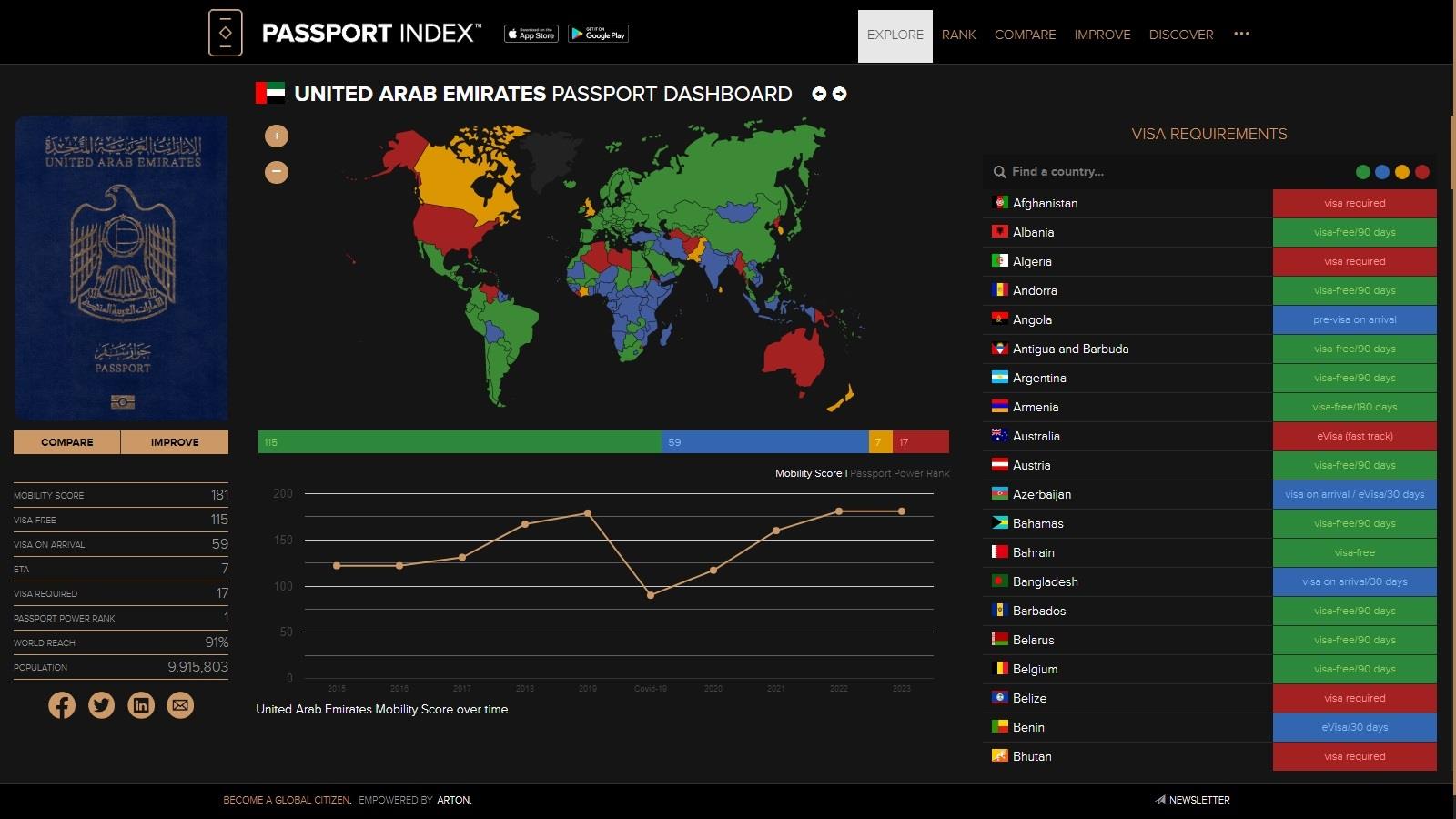Screen dimensions: 1456x819
Task: Click red 17 visa required segment
Action: (x=921, y=442)
